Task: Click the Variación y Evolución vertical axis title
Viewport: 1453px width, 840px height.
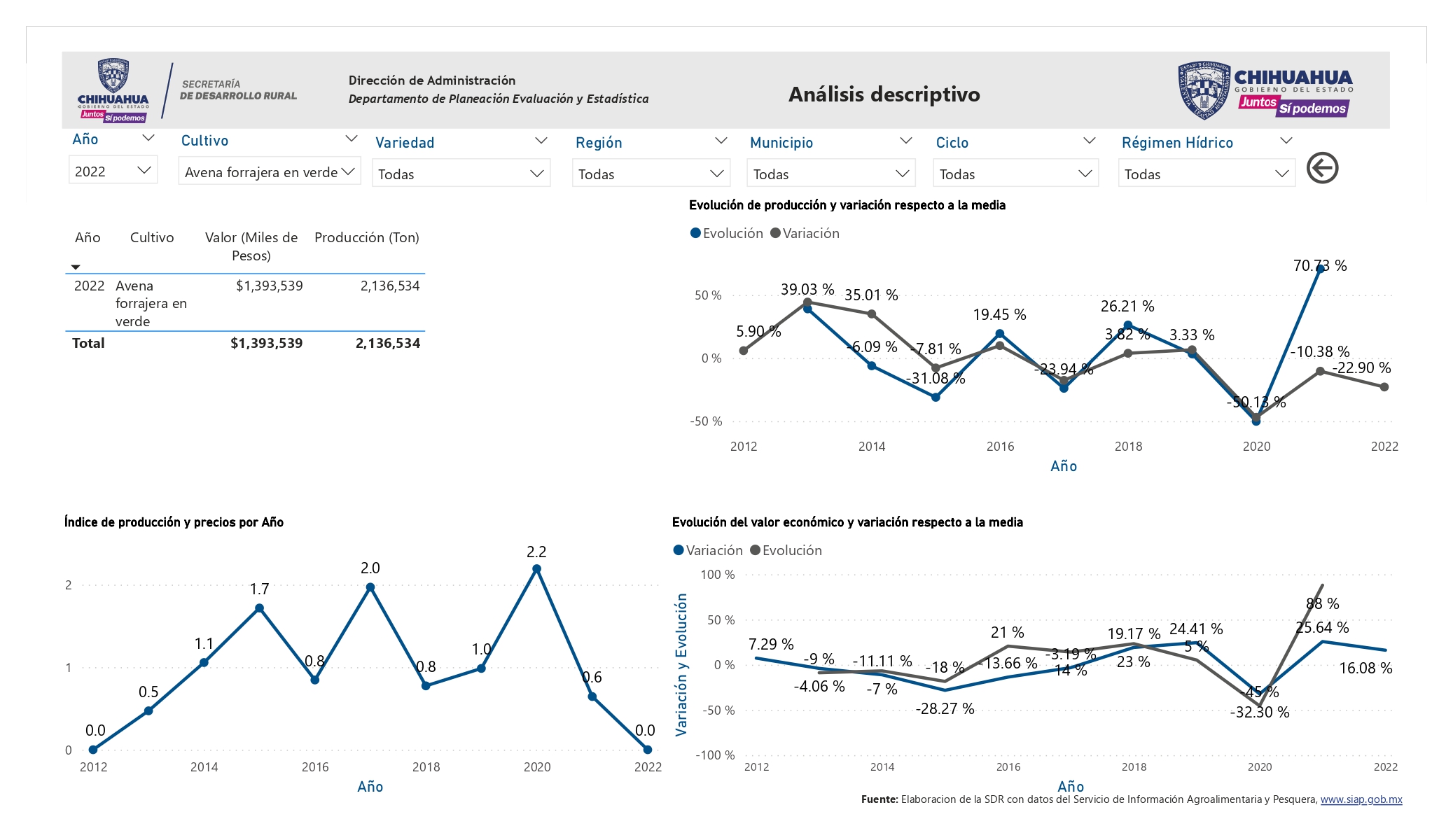Action: (x=681, y=664)
